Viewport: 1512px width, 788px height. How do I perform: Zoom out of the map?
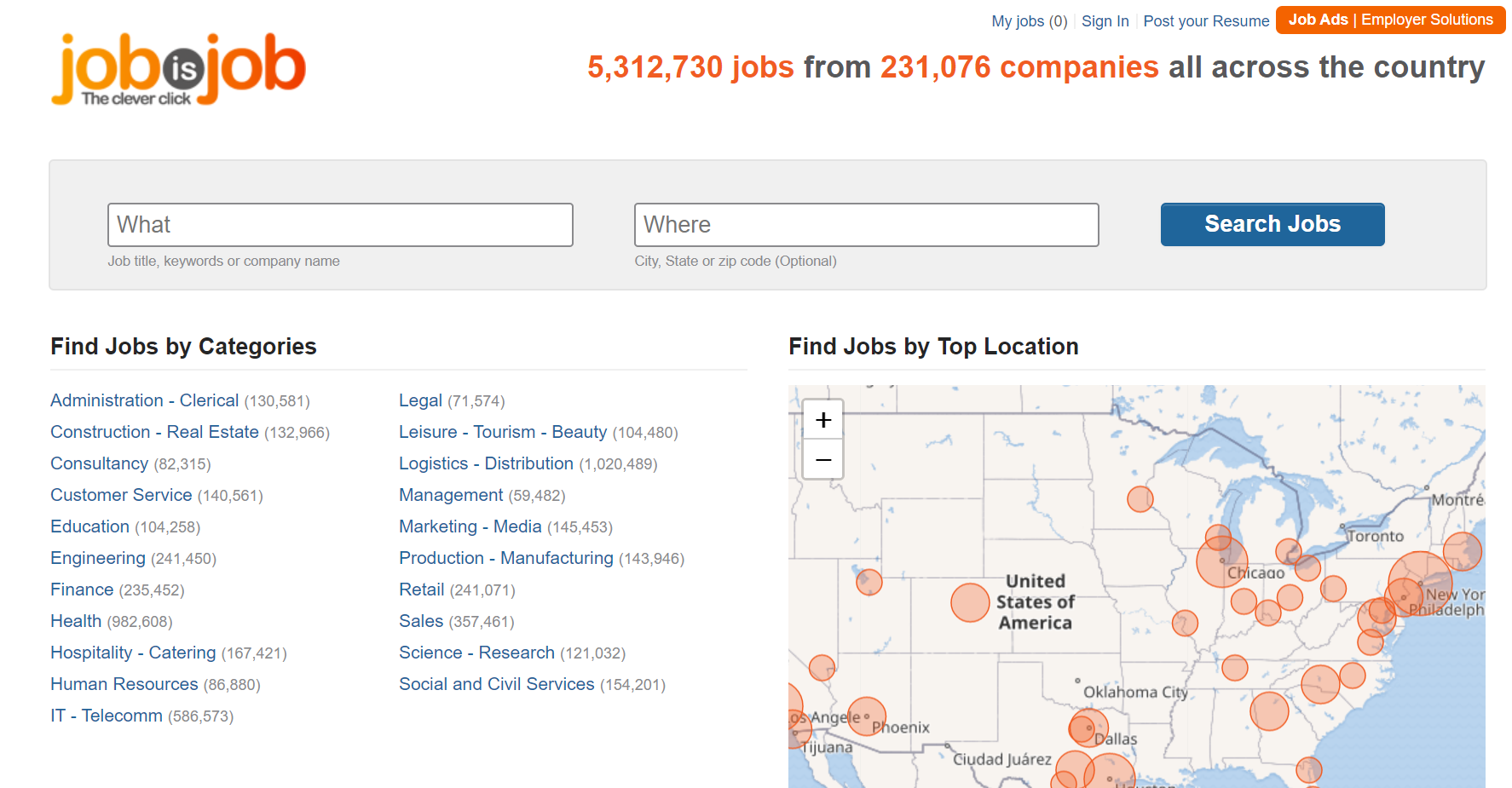(822, 459)
